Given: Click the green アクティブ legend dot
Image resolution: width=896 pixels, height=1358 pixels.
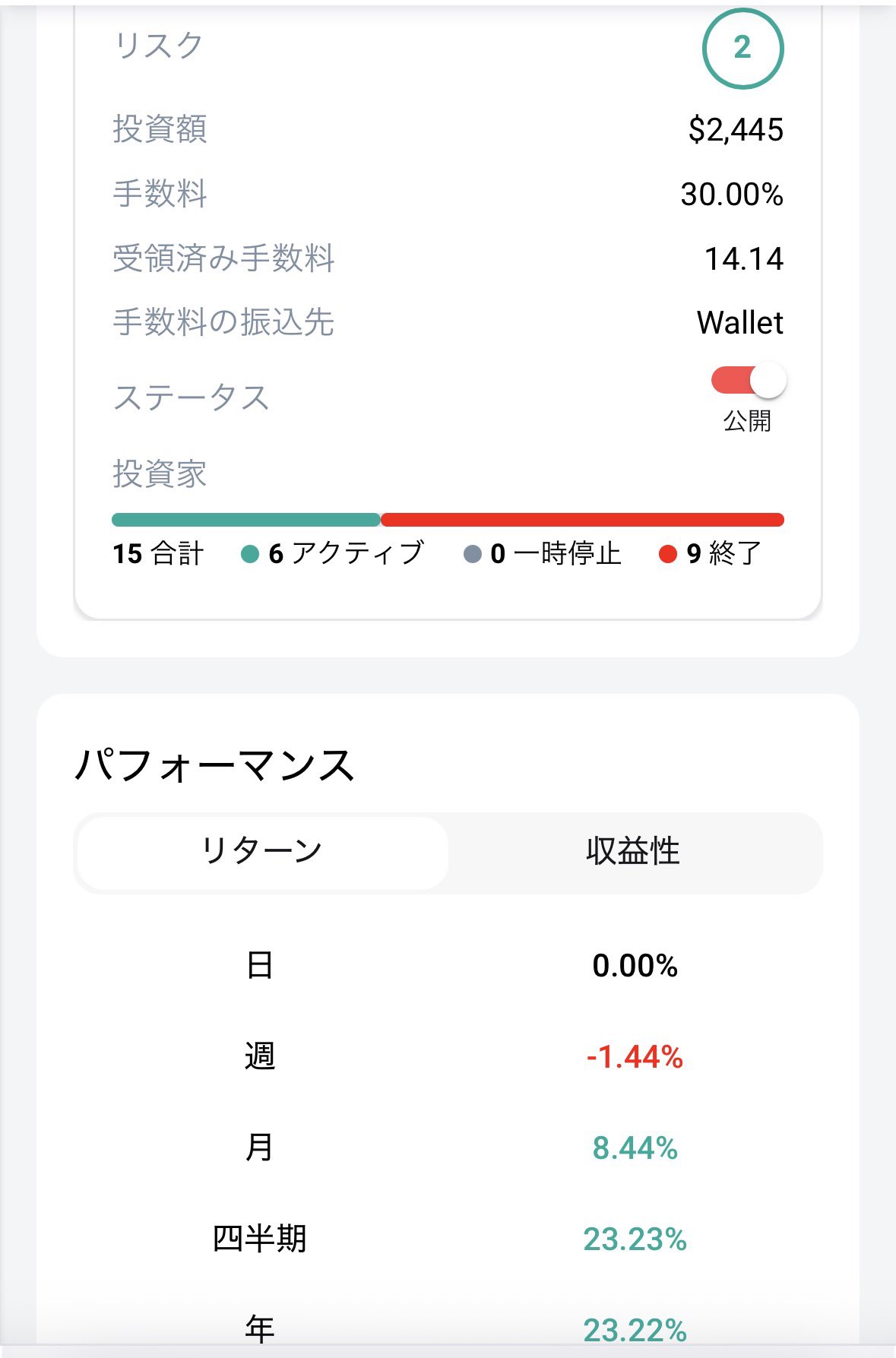Looking at the screenshot, I should point(250,554).
